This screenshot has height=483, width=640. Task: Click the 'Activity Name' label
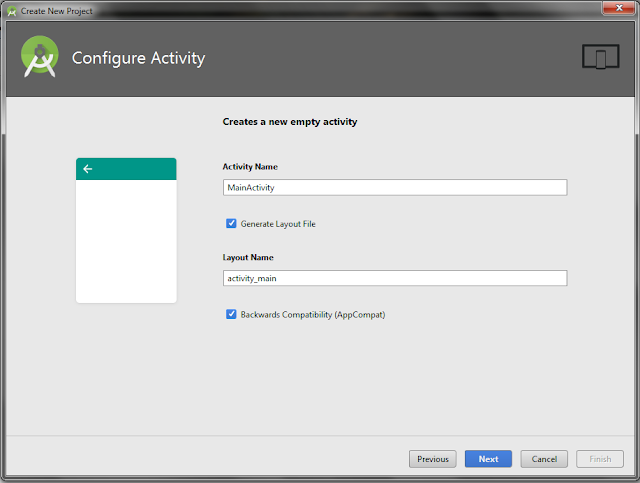250,167
